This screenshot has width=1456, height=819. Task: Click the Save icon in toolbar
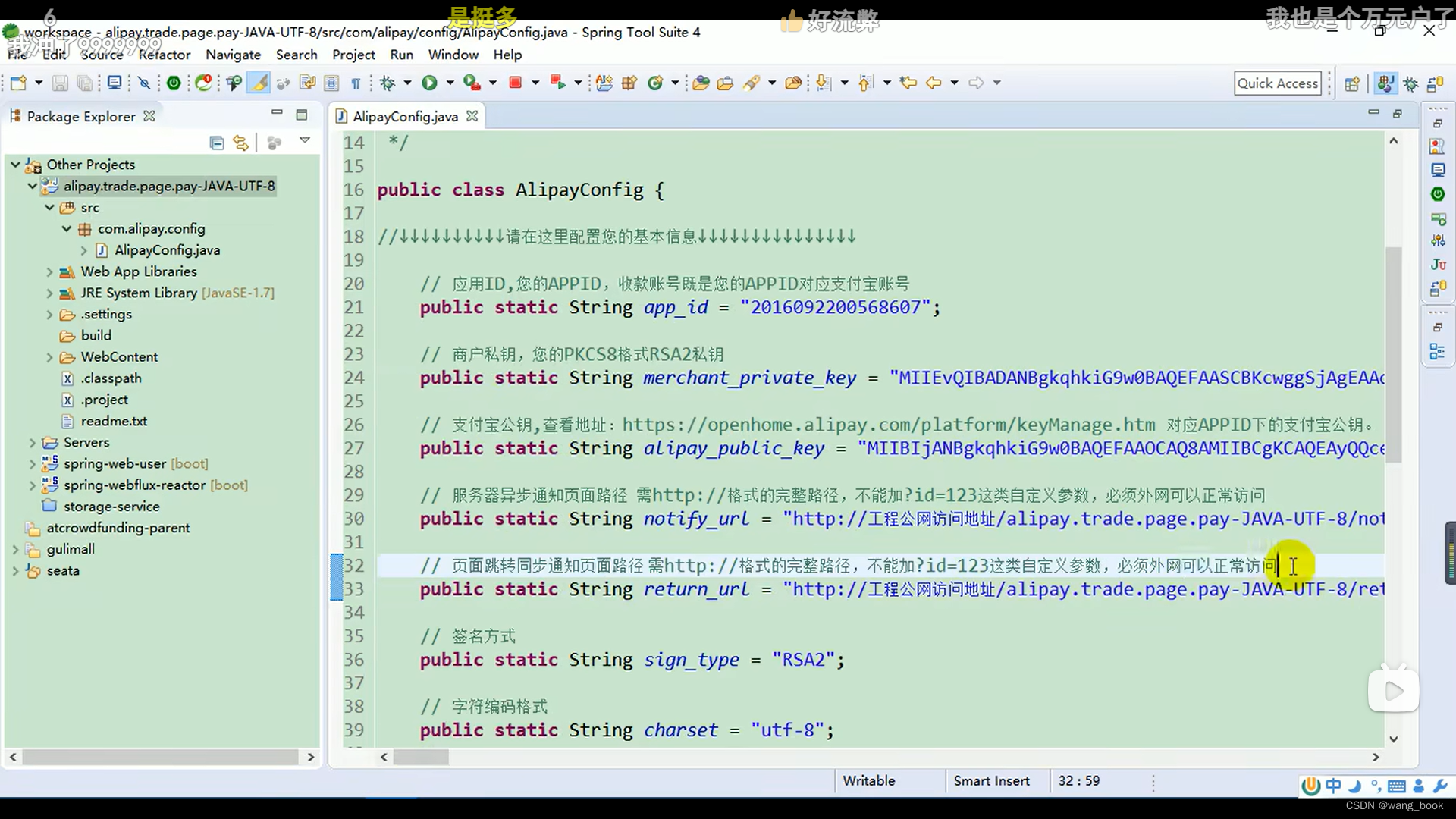tap(60, 83)
